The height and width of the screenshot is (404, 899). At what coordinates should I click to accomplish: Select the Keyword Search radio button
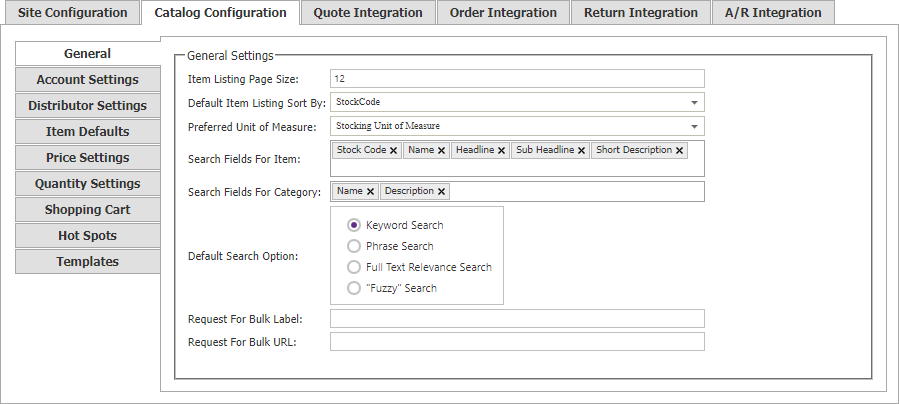pyautogui.click(x=354, y=225)
